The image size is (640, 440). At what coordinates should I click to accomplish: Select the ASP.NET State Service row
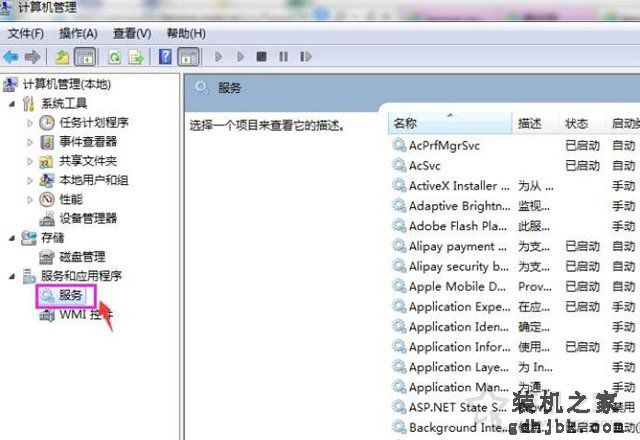point(458,407)
